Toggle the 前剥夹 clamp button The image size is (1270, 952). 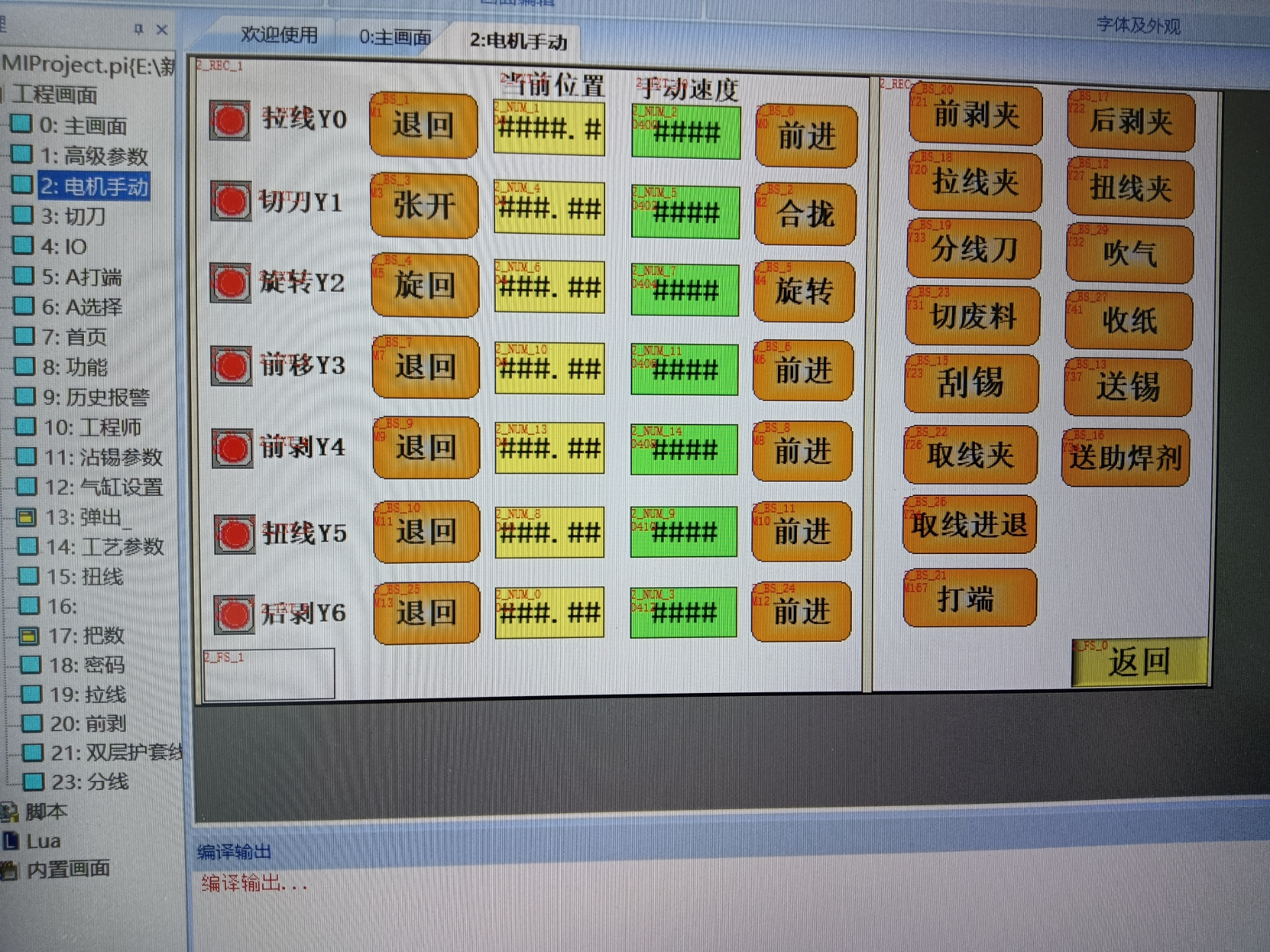coord(976,115)
